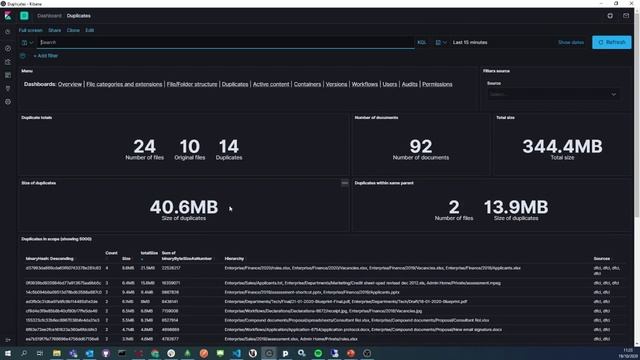Open the Source select dropdown
The image size is (640, 360).
tap(553, 94)
